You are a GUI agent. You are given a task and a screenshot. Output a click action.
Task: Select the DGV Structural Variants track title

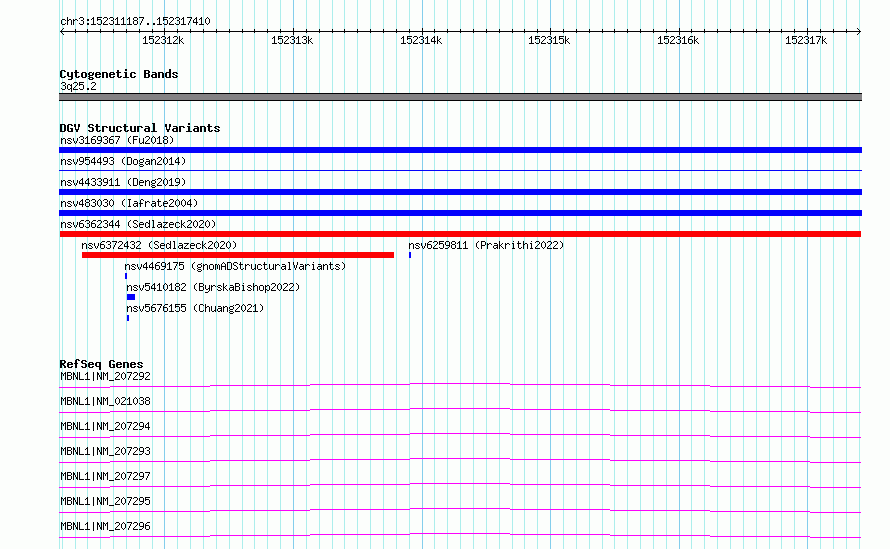pos(140,128)
